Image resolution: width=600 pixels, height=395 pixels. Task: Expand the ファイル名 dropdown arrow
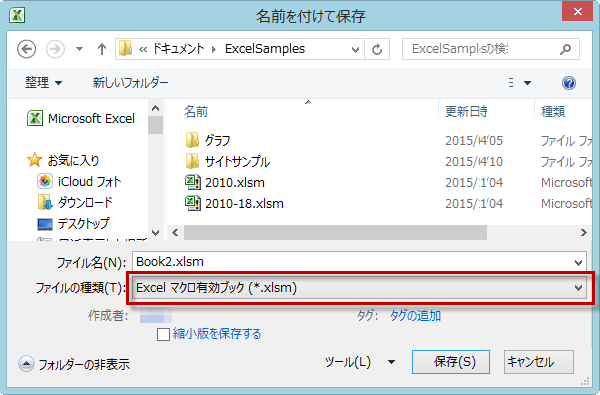pyautogui.click(x=579, y=263)
